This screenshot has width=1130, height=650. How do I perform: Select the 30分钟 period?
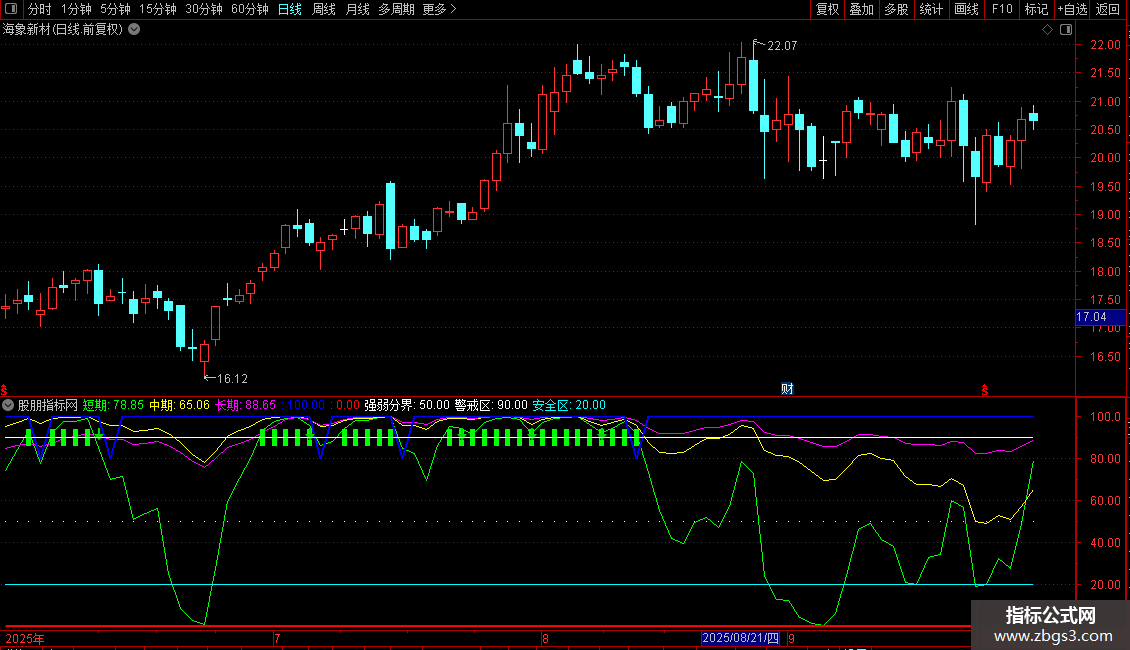coord(203,9)
